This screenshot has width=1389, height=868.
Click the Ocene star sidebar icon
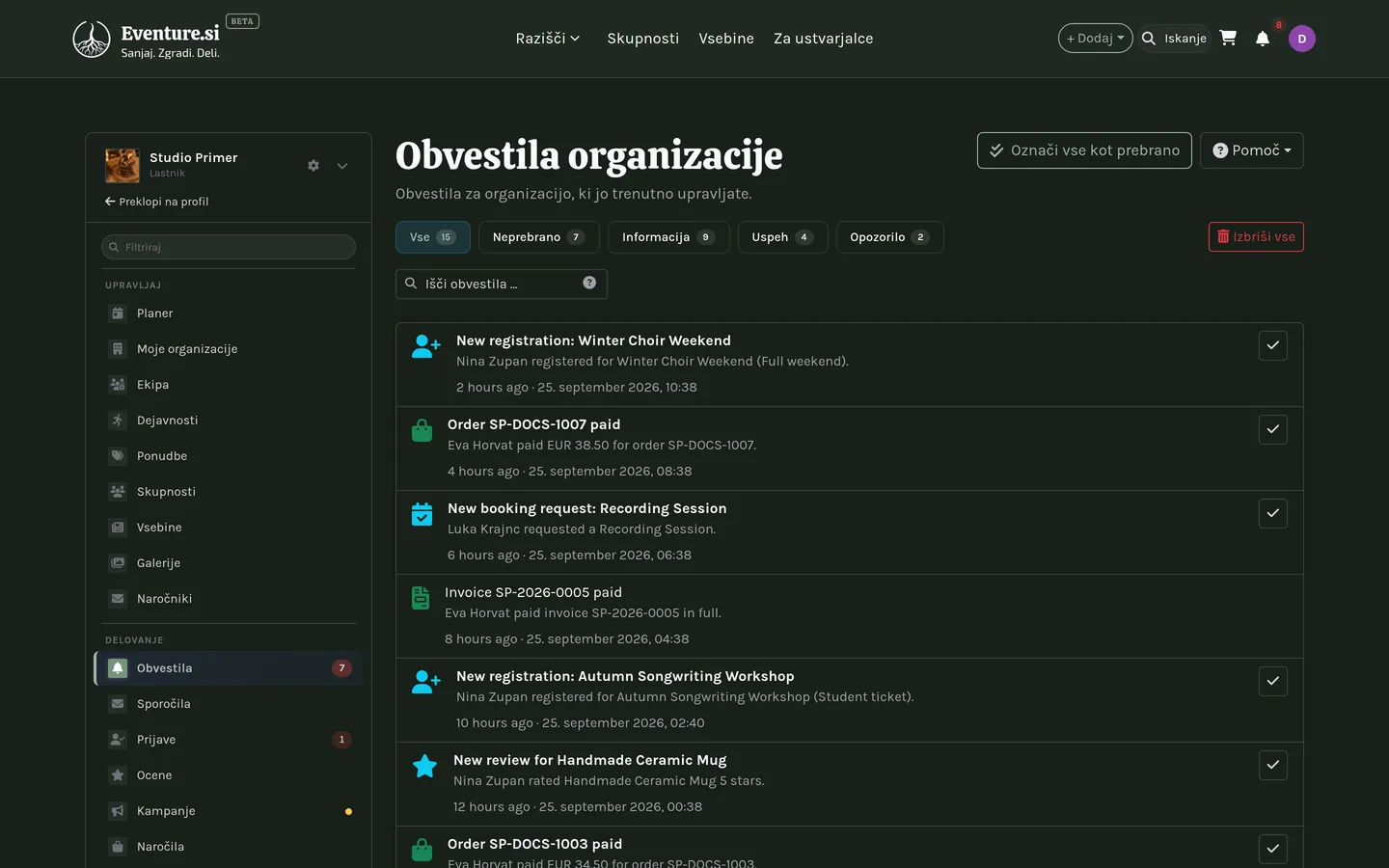[118, 775]
